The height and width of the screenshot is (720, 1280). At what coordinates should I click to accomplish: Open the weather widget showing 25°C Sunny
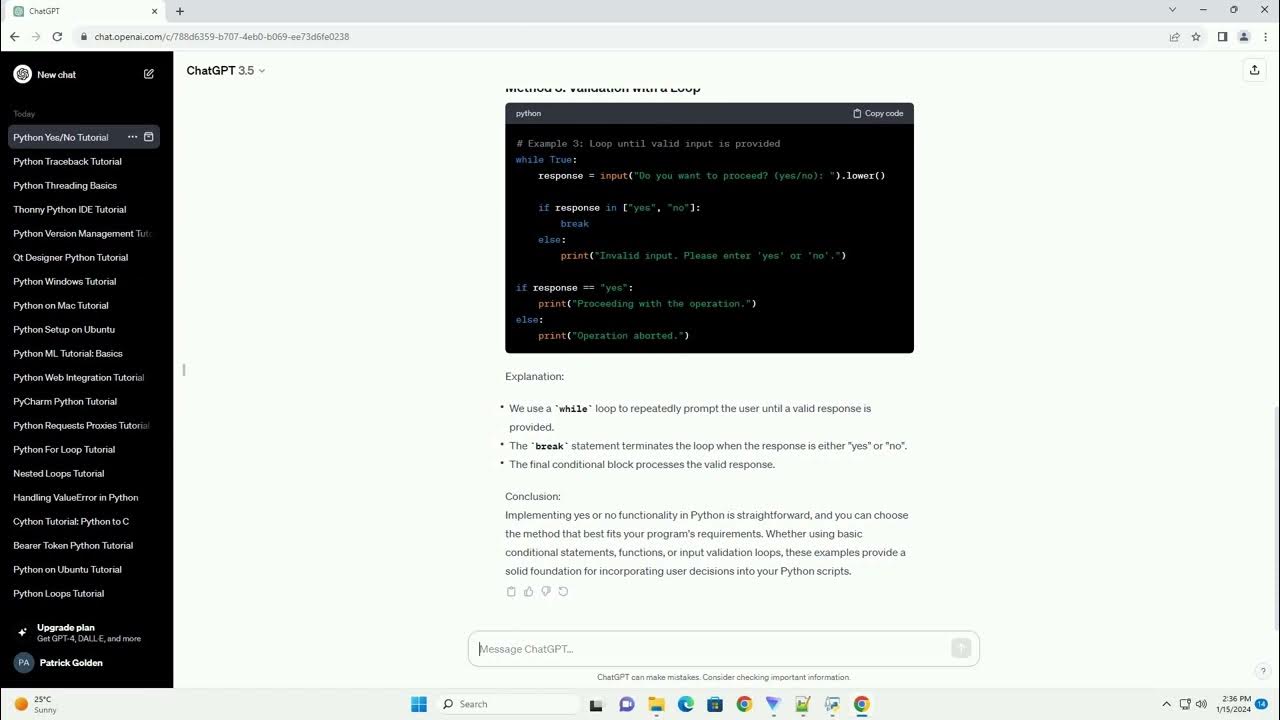tap(36, 704)
